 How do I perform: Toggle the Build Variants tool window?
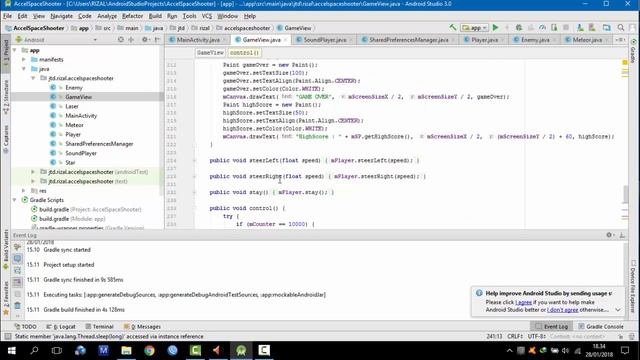(6, 249)
